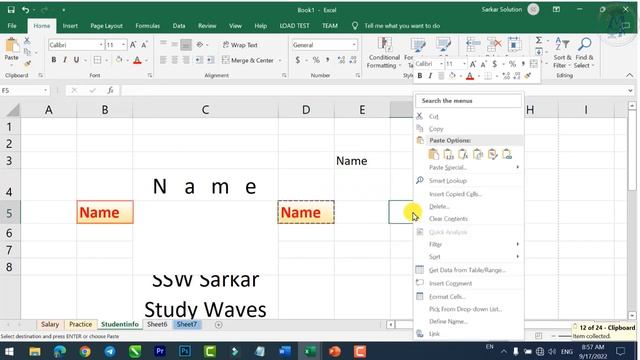Image resolution: width=640 pixels, height=360 pixels.
Task: Open the mini toolbar font size dropdown
Action: coord(464,64)
